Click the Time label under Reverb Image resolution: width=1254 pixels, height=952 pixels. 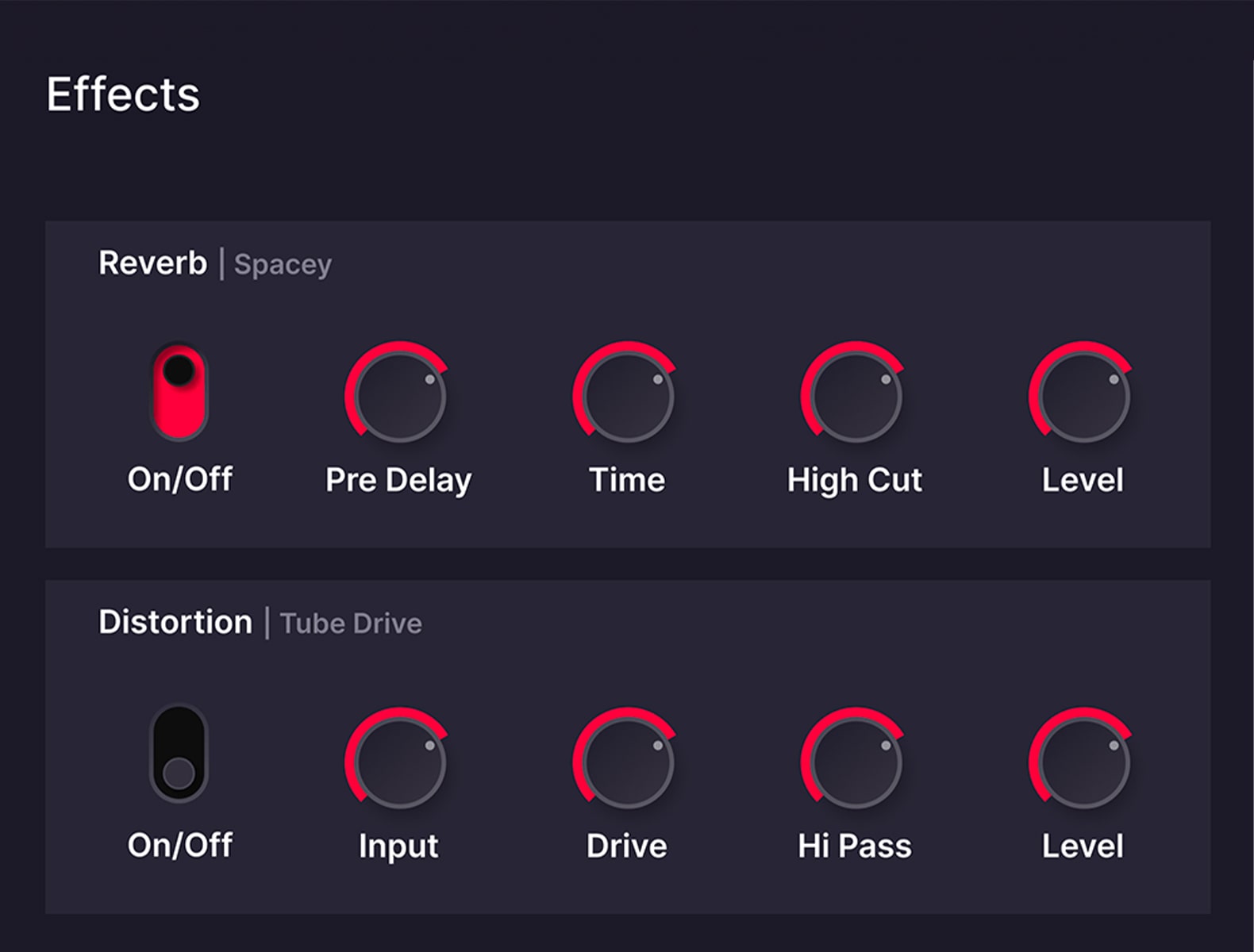pos(626,481)
